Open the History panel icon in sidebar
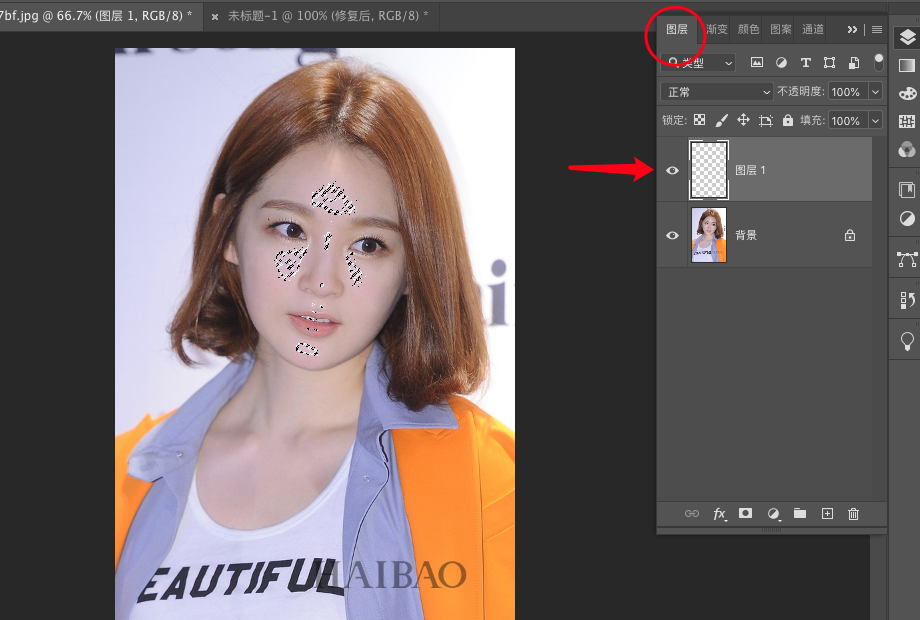The width and height of the screenshot is (920, 620). click(907, 300)
